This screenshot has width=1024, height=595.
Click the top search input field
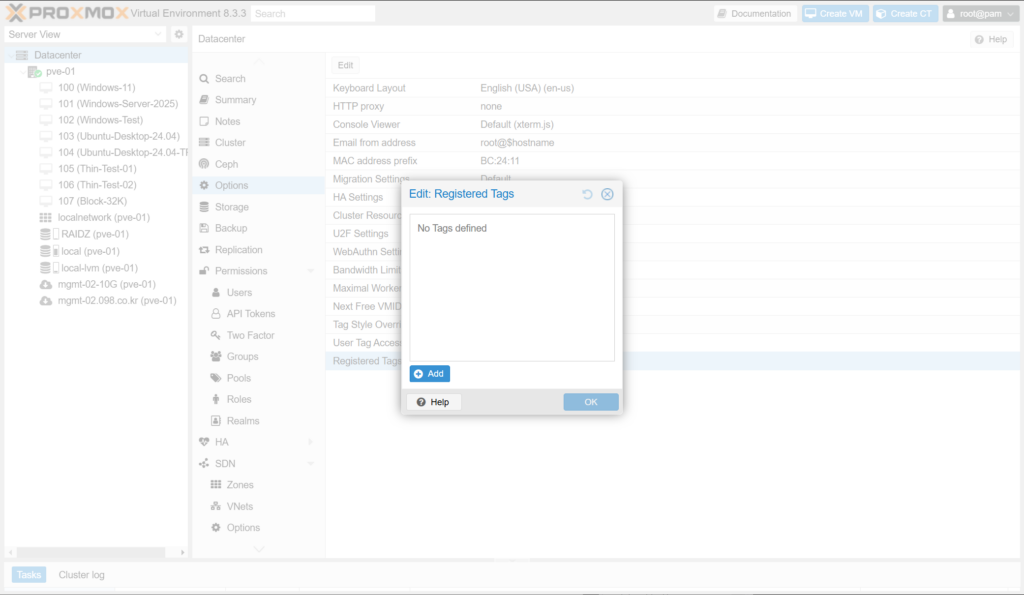click(312, 14)
